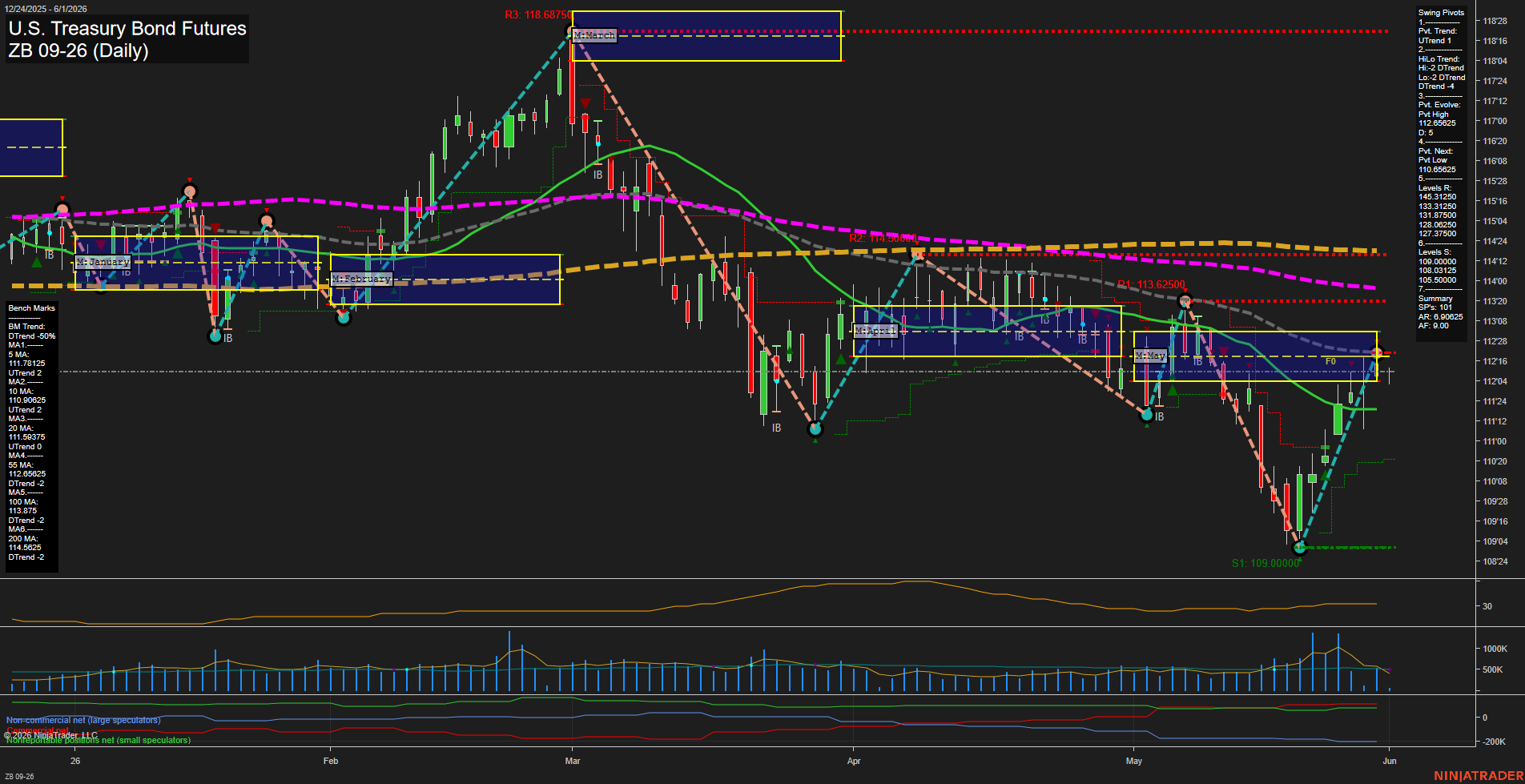Image resolution: width=1525 pixels, height=784 pixels.
Task: Click the 118'28 price axis label
Action: click(1495, 22)
